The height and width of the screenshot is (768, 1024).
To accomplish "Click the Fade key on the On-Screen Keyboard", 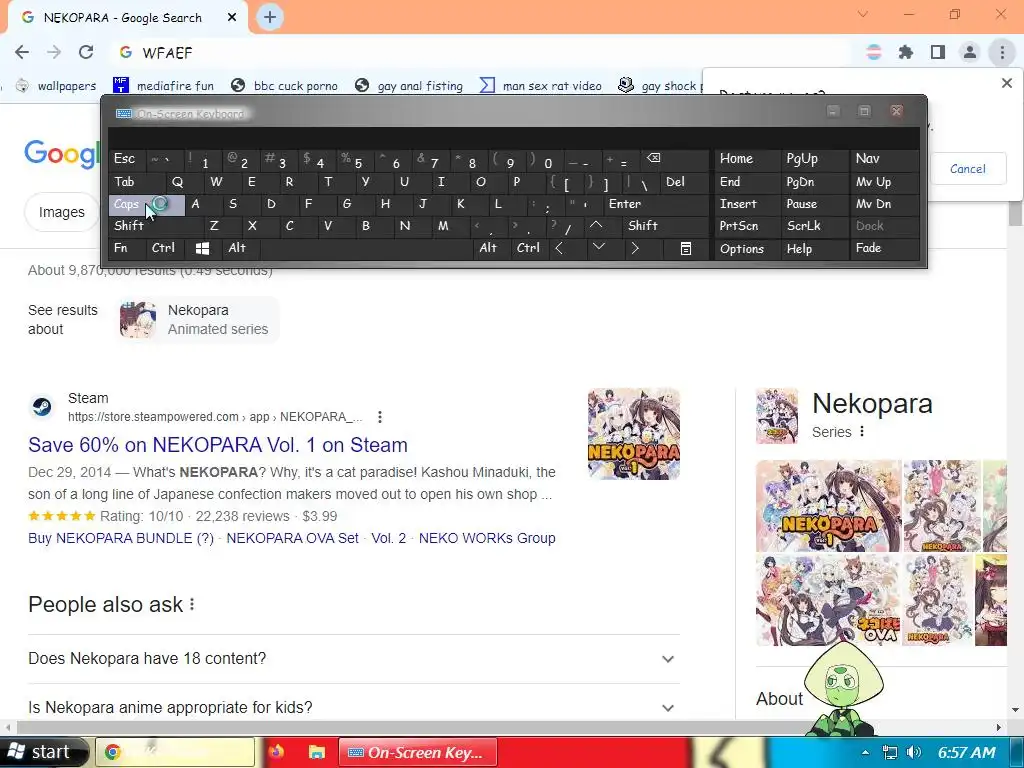I will coord(884,248).
